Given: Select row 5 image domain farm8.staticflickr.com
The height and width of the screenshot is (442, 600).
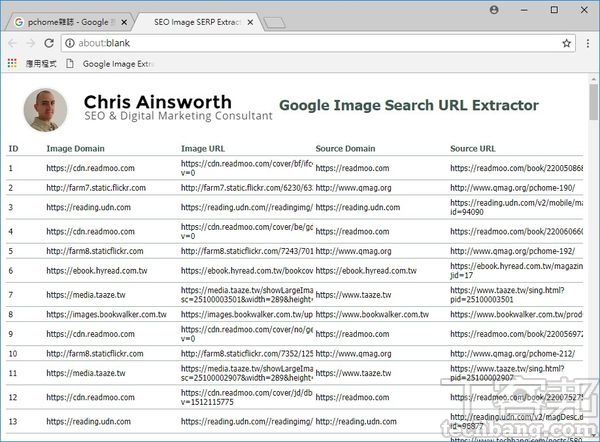Looking at the screenshot, I should (95, 251).
